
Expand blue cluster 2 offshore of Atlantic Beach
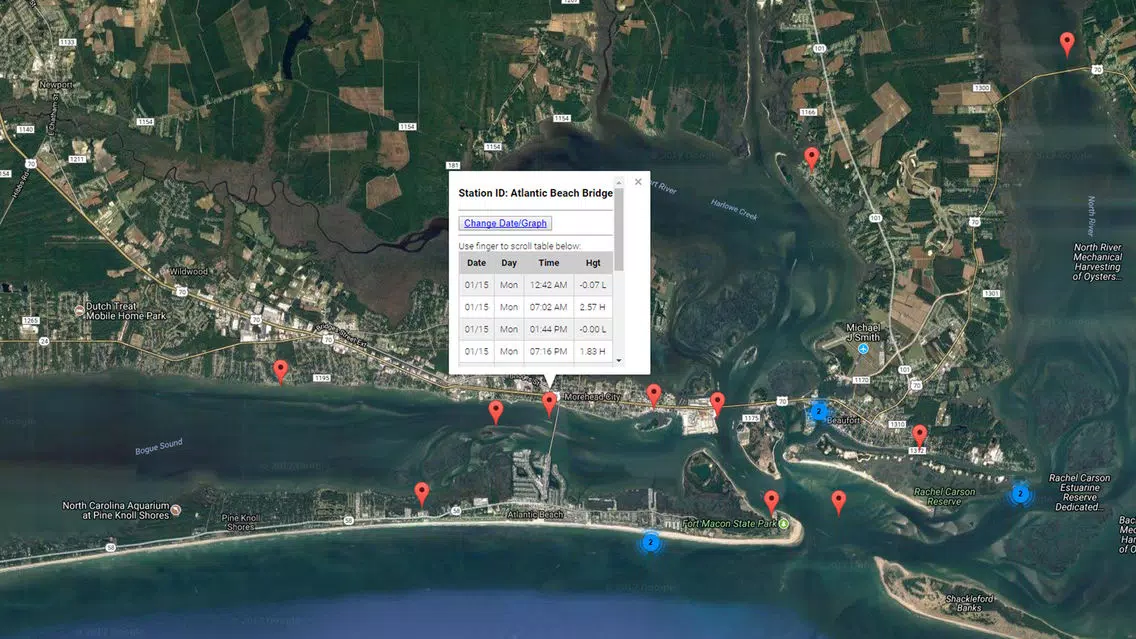point(651,542)
